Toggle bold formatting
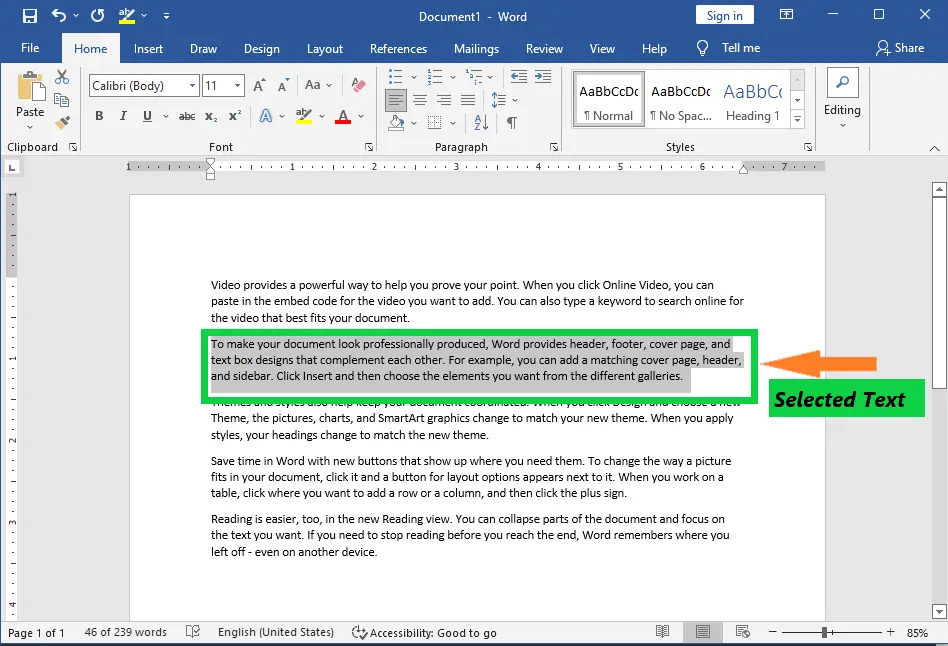 (99, 116)
